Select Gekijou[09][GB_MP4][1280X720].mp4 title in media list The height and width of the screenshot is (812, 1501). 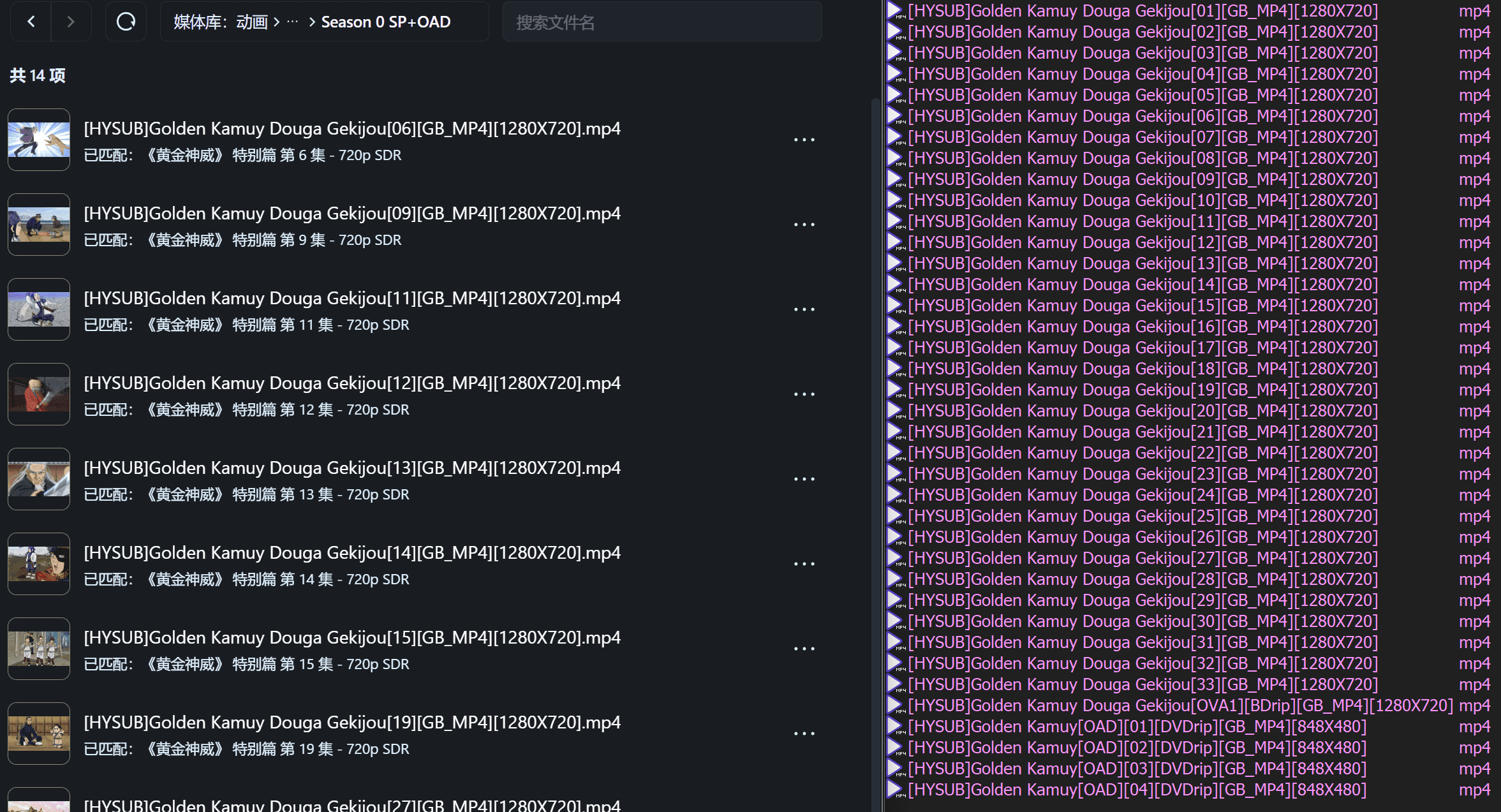click(x=352, y=214)
